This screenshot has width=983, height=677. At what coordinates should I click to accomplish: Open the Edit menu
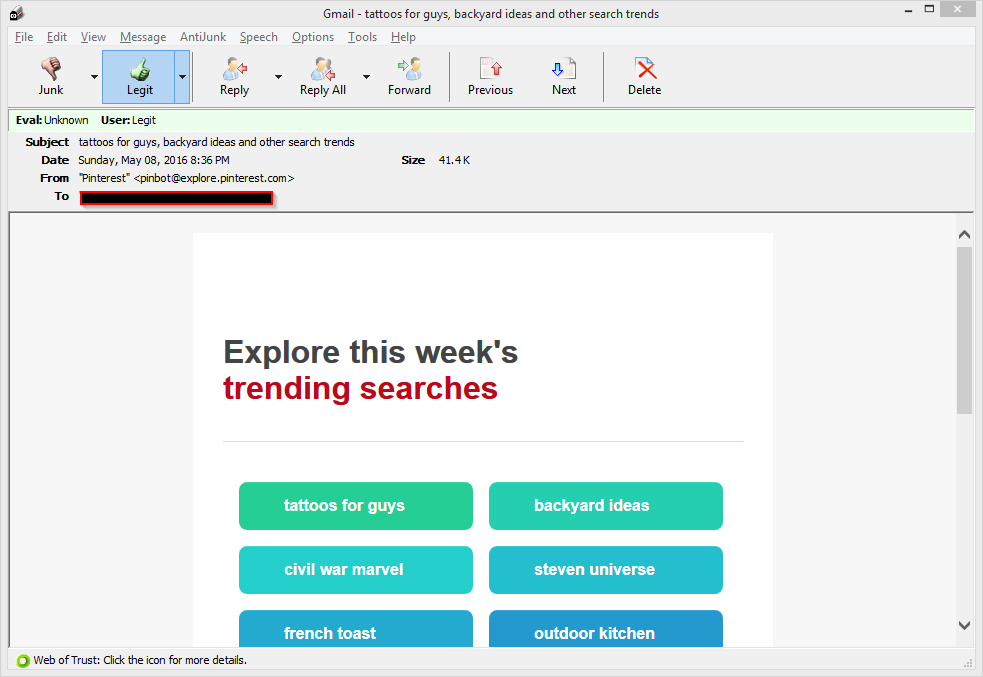(56, 37)
